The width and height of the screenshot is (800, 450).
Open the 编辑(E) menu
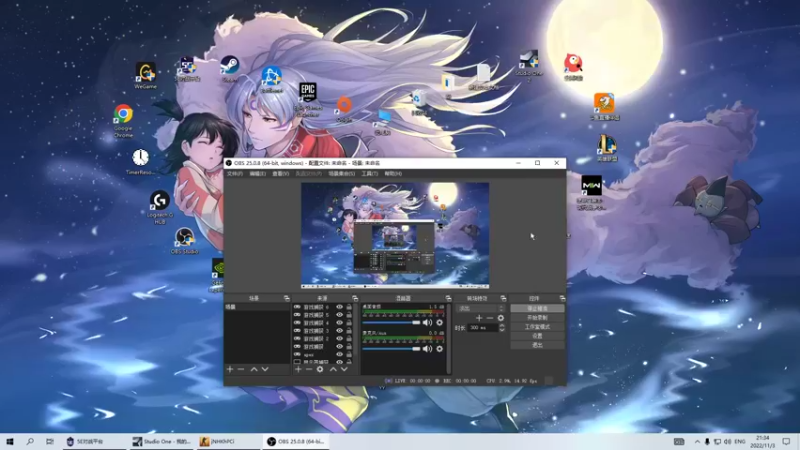point(257,174)
